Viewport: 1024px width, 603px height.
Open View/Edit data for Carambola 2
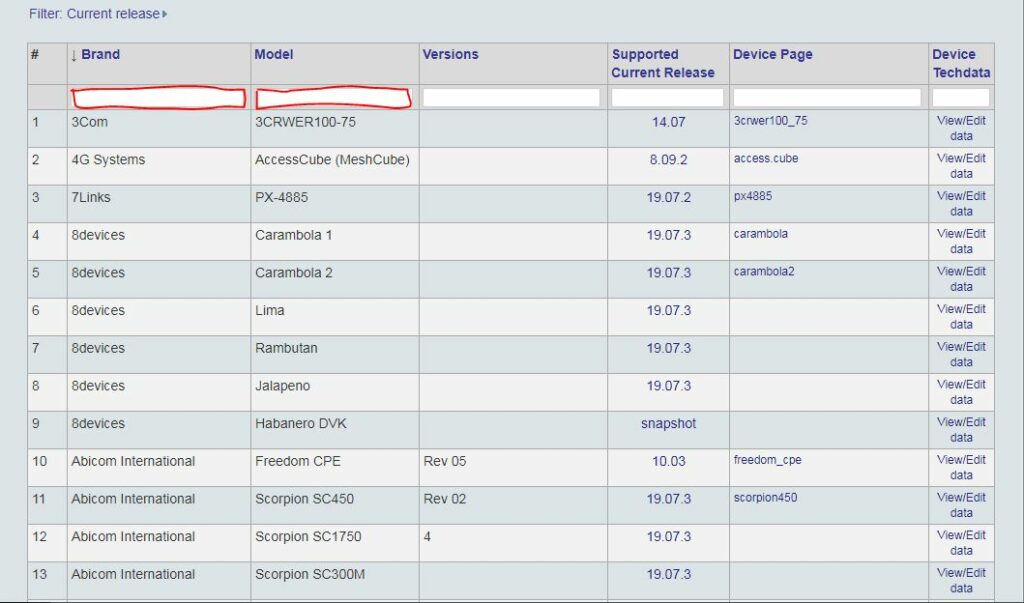click(x=961, y=279)
